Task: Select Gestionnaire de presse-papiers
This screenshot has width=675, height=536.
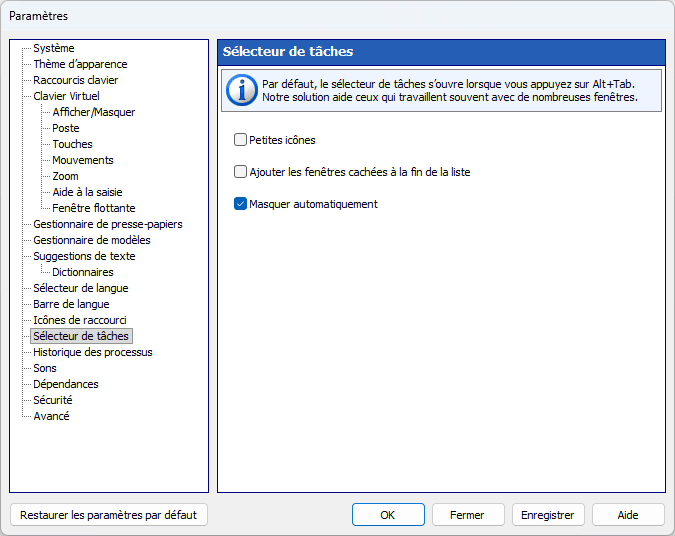Action: click(x=108, y=224)
